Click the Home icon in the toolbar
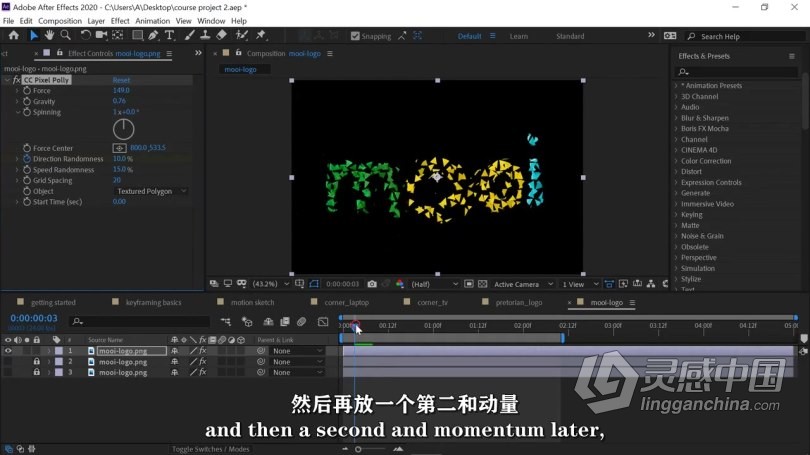 [x=13, y=35]
